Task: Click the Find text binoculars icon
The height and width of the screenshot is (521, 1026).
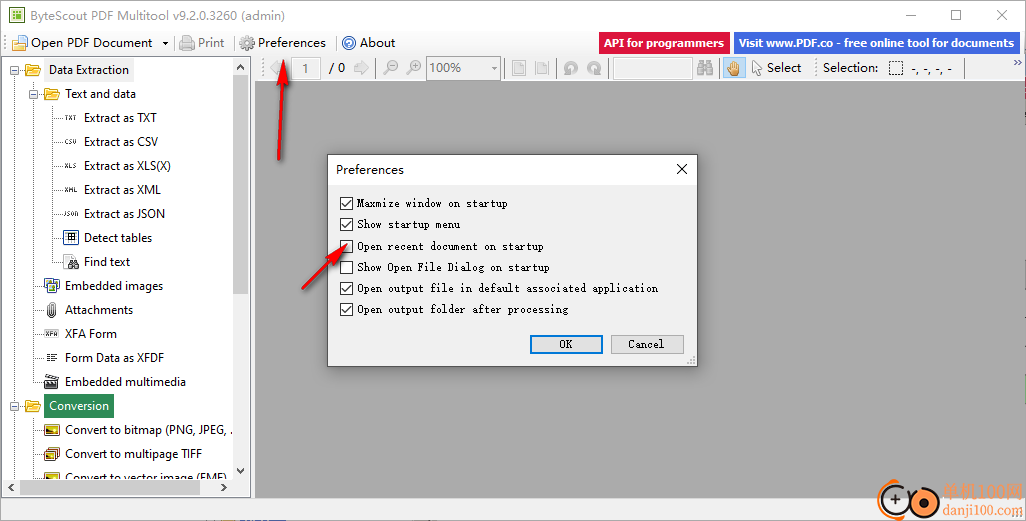Action: (x=71, y=262)
